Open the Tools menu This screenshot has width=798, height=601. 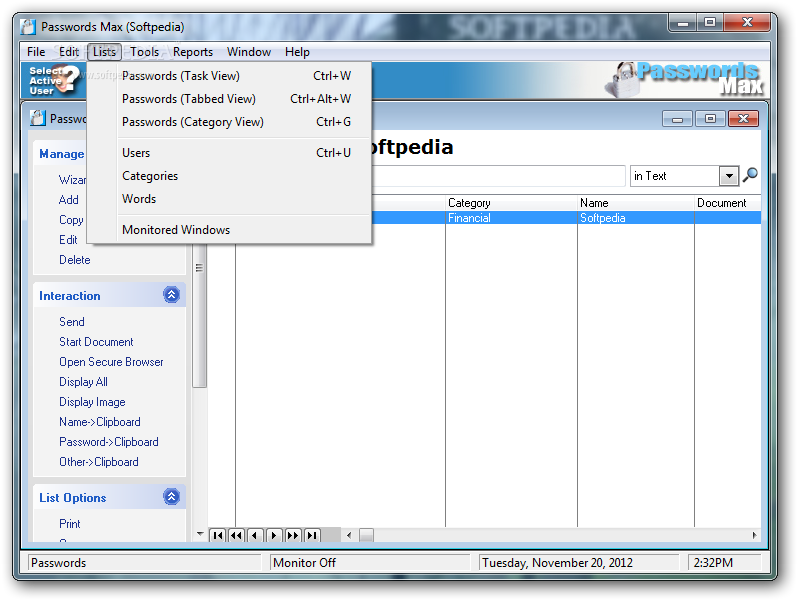click(x=145, y=52)
